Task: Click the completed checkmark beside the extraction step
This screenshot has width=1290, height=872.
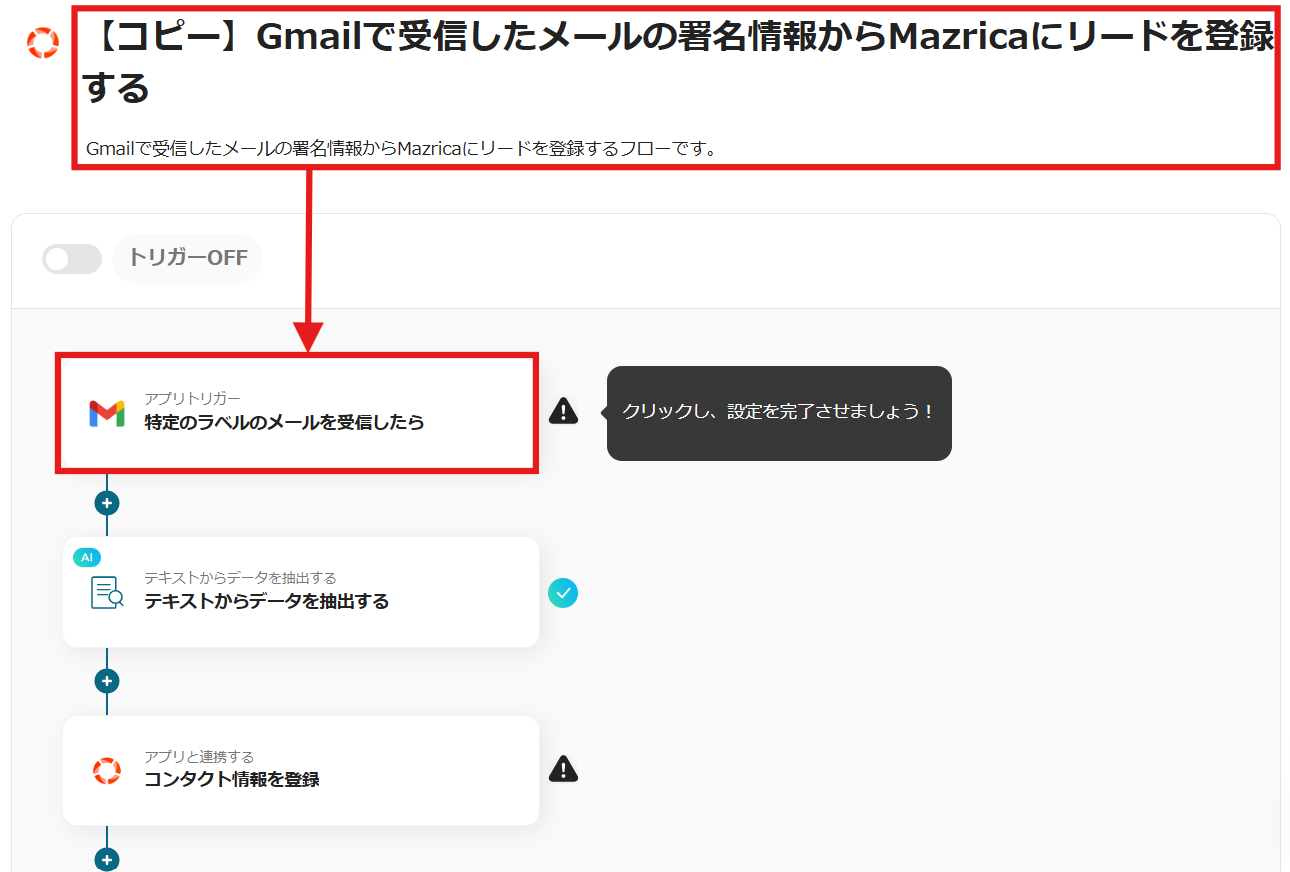Action: (563, 593)
